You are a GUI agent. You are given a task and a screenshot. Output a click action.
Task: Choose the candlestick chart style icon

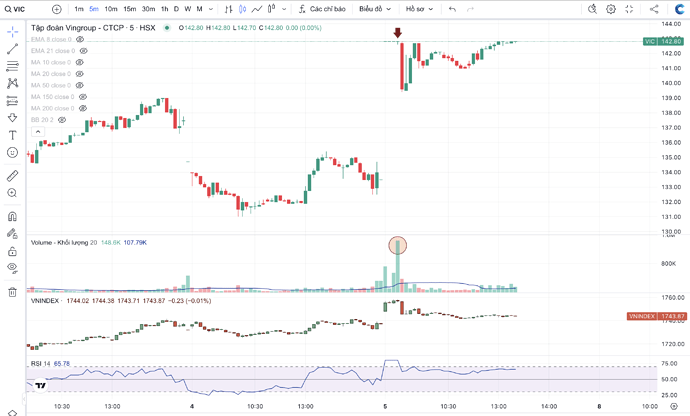tap(242, 9)
